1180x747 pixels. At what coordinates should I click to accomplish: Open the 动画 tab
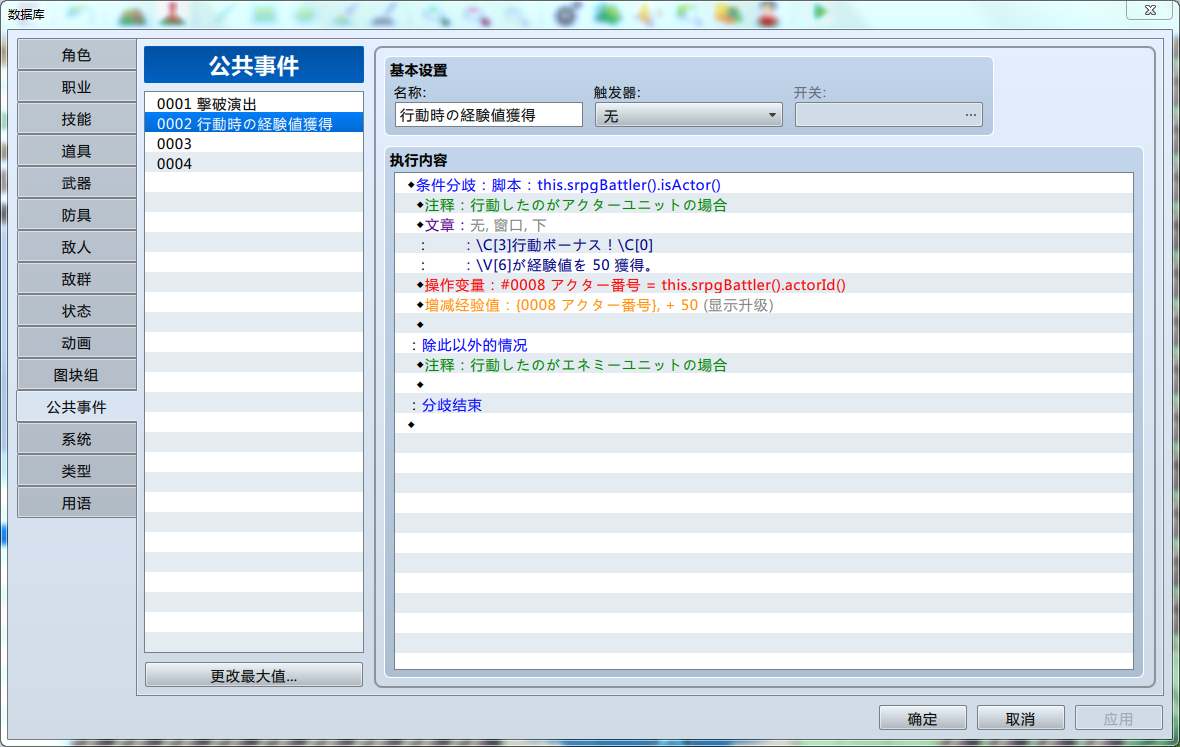pos(77,343)
